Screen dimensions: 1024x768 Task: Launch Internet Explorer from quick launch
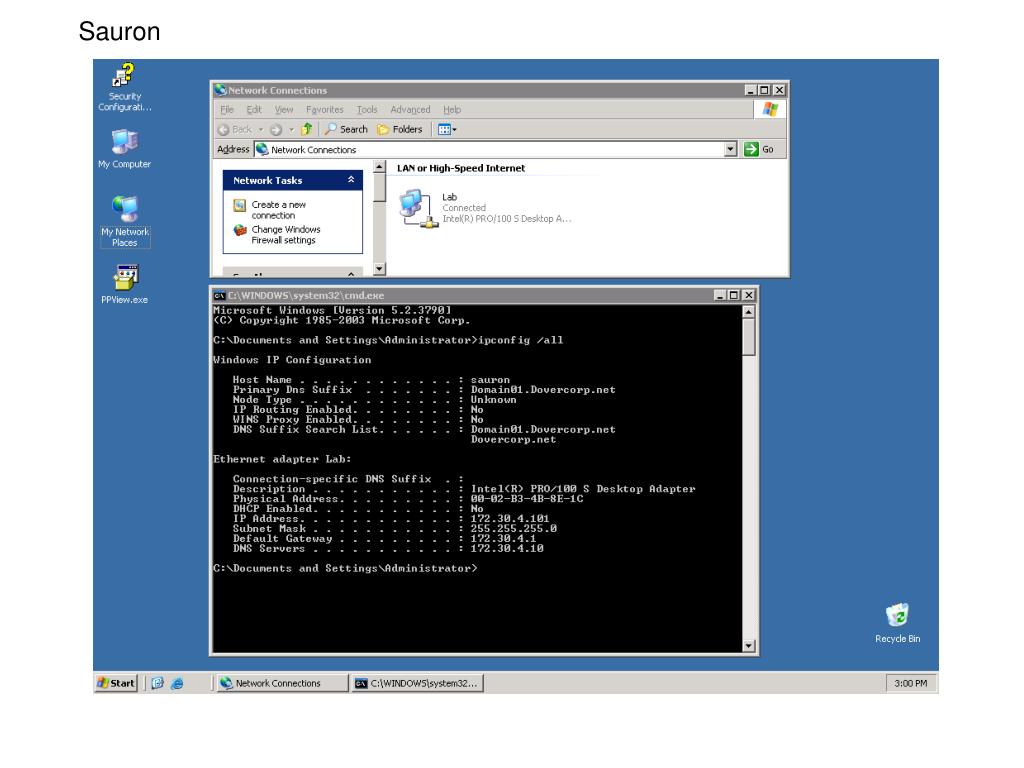click(177, 683)
